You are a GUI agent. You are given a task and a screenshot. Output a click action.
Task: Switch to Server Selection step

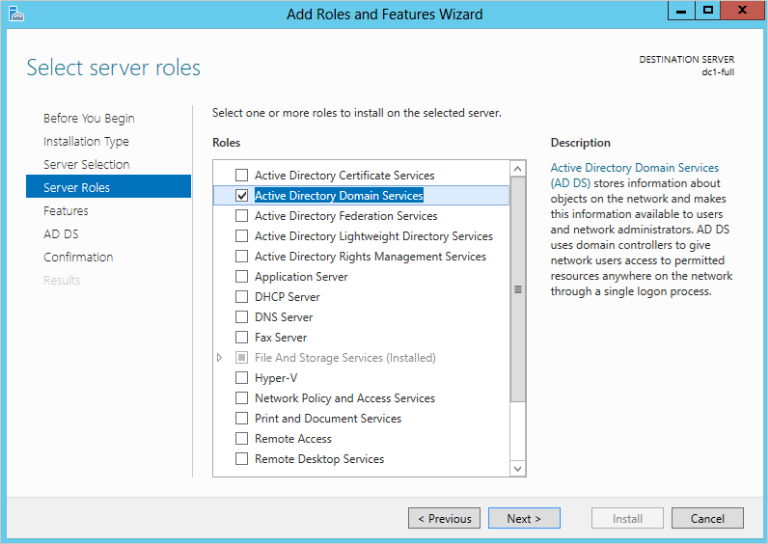click(x=86, y=165)
